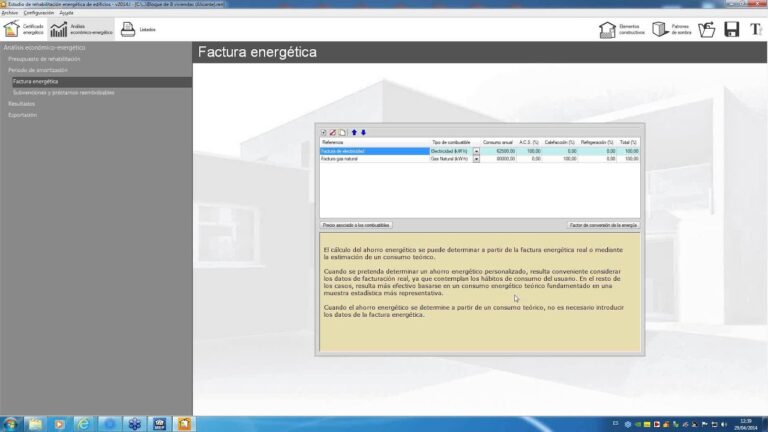The image size is (768, 432).
Task: Open the Configuración menu
Action: 39,12
